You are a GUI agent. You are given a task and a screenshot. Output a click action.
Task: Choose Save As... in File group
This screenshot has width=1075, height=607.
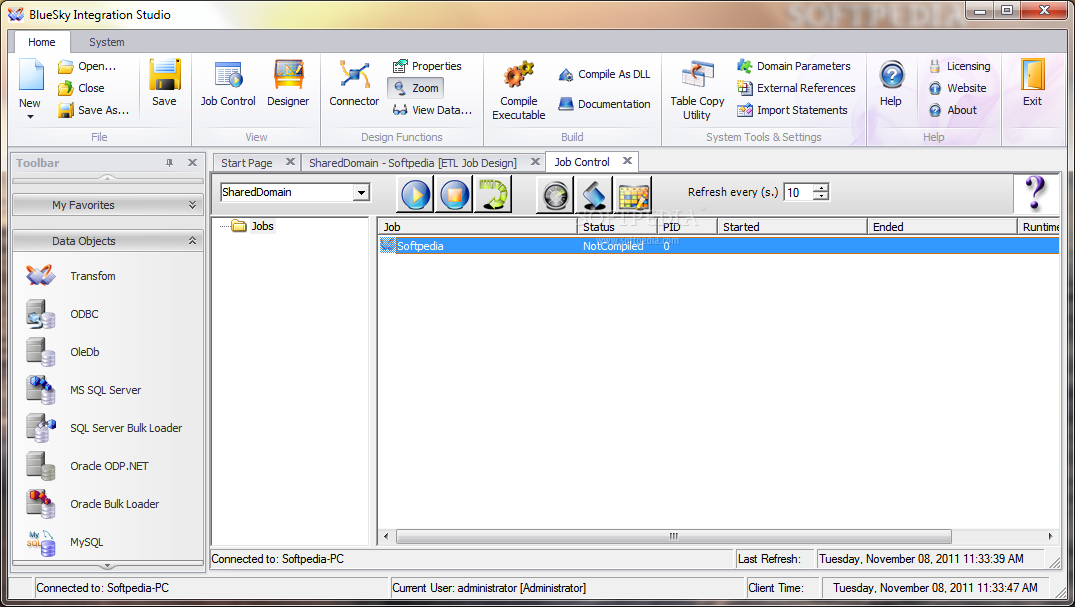tap(93, 110)
